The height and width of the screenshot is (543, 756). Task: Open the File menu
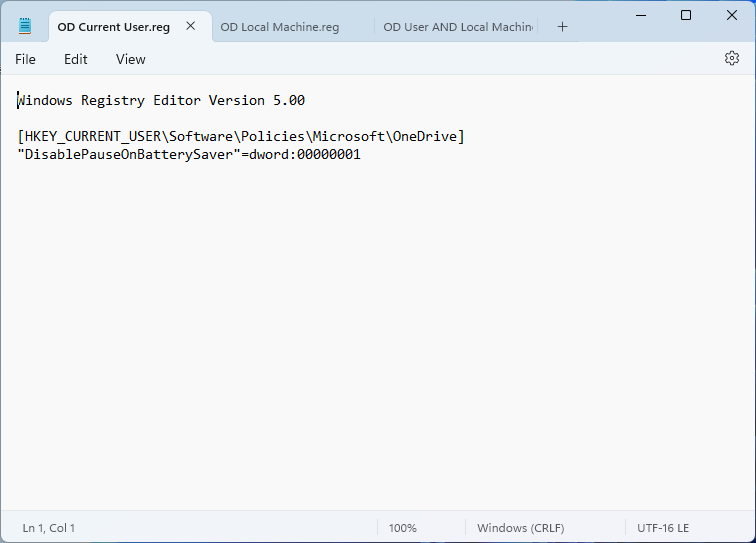click(x=25, y=59)
